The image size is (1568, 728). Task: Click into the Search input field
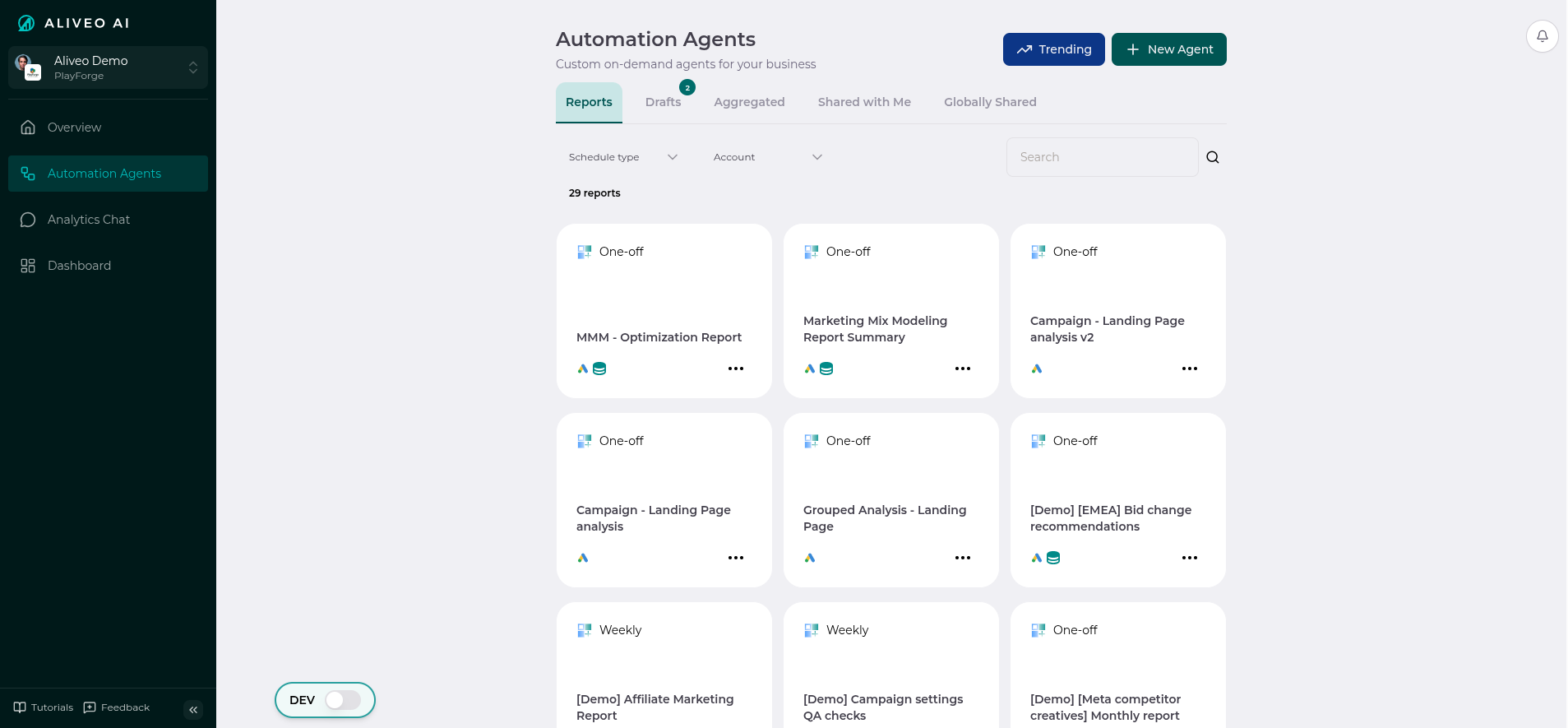(x=1102, y=157)
